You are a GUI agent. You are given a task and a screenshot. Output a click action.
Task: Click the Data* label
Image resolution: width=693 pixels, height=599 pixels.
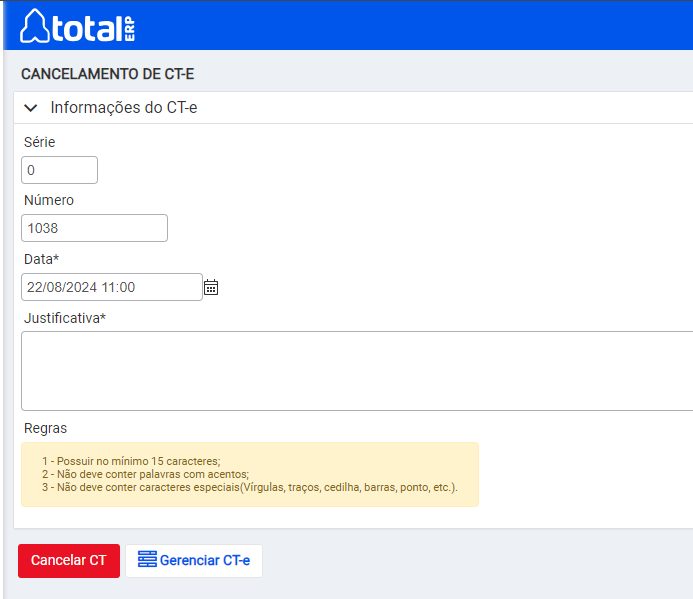pos(42,259)
